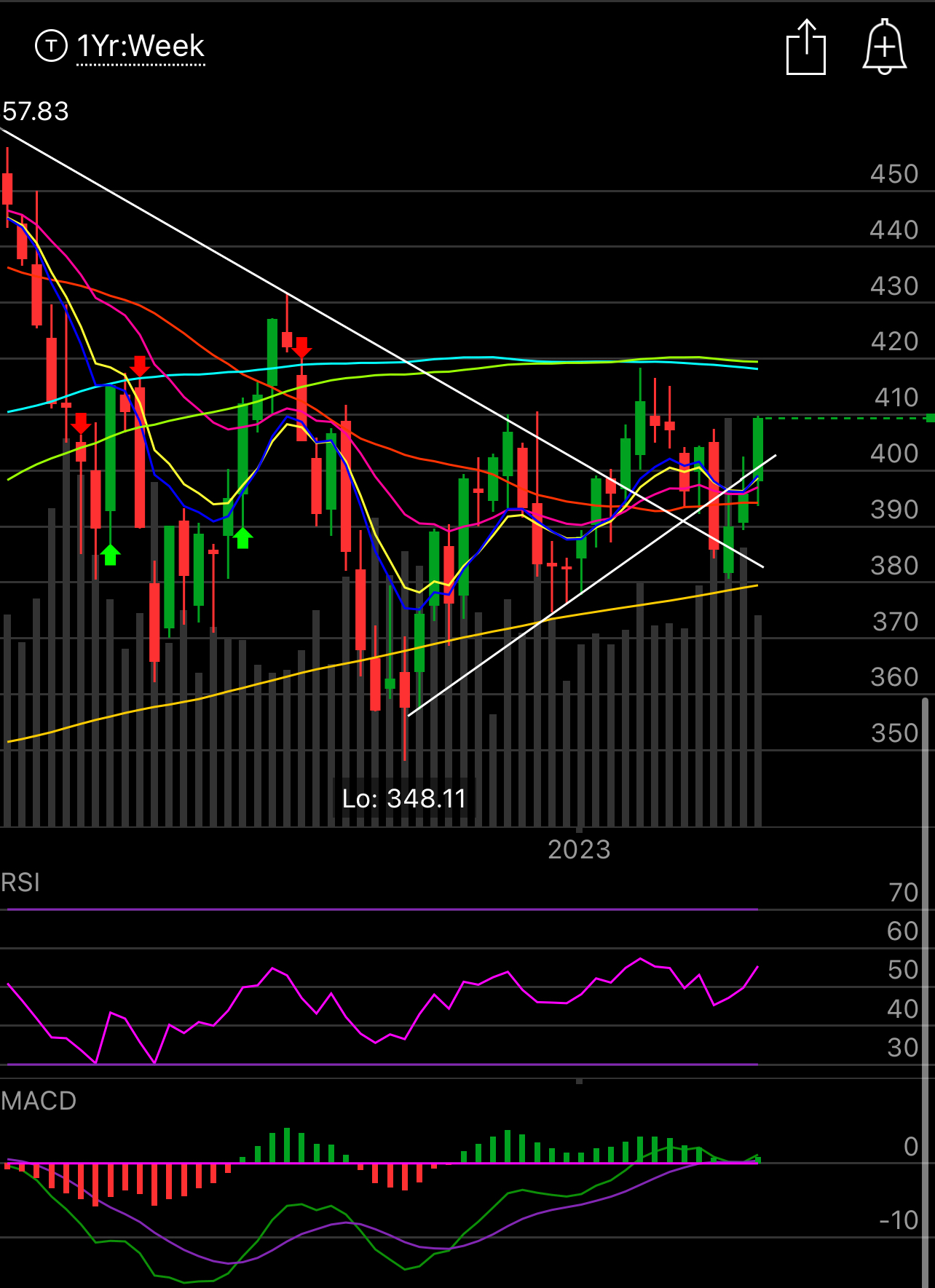
Task: Open the 1Yr:Week timeframe selector
Action: [141, 47]
